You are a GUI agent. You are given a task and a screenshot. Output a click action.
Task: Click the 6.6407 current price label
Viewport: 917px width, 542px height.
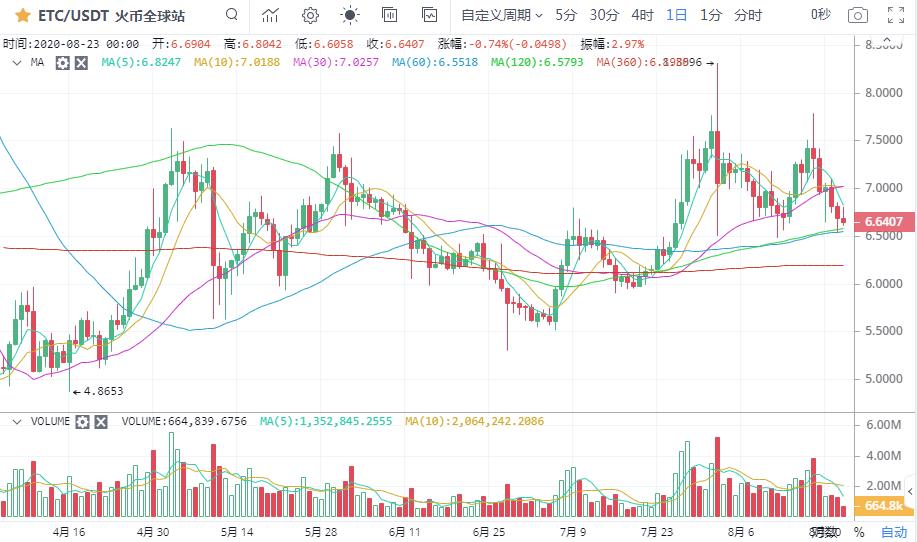[x=885, y=222]
